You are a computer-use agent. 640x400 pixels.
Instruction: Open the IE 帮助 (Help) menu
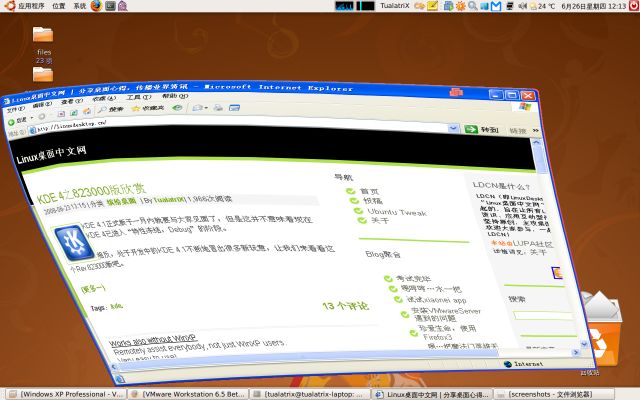click(x=175, y=96)
